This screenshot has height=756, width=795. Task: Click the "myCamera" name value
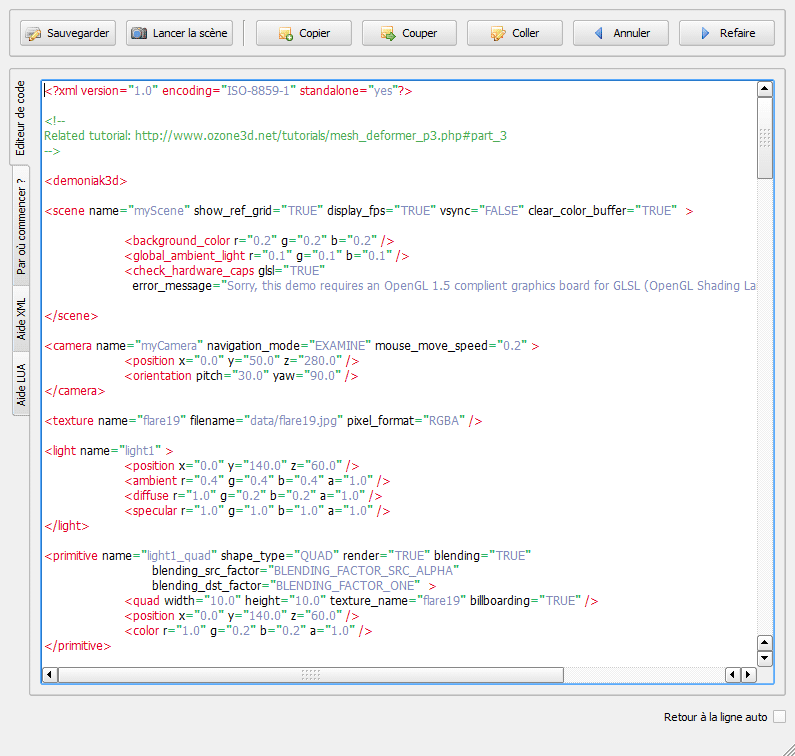click(x=169, y=346)
